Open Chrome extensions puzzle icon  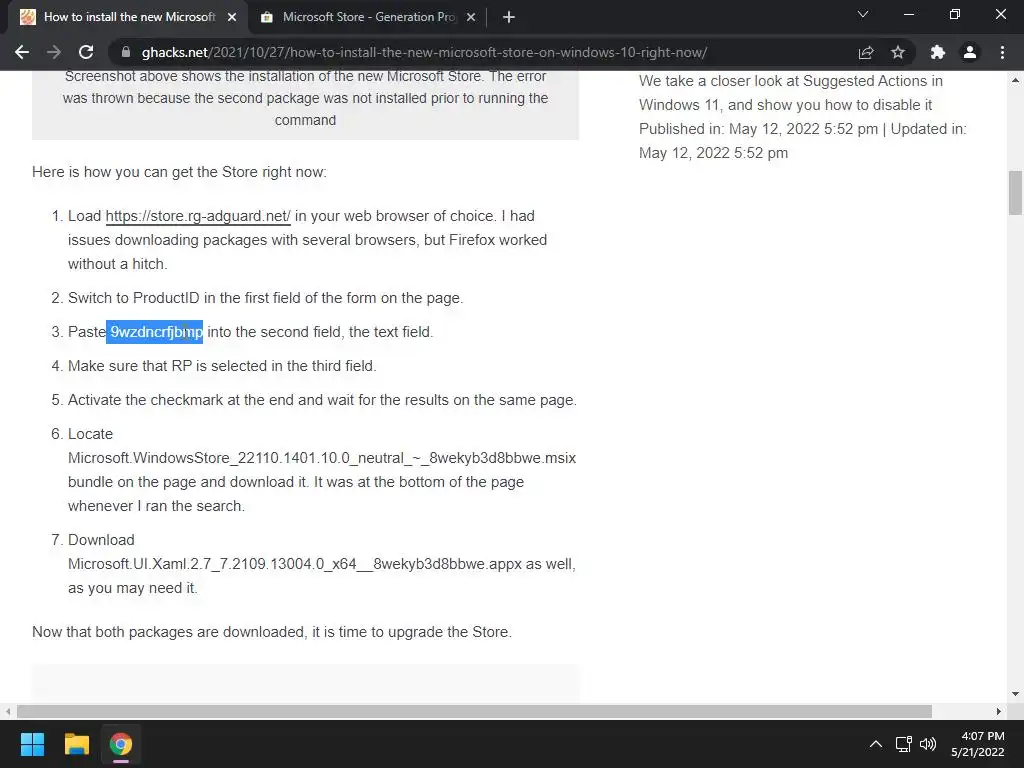[938, 52]
